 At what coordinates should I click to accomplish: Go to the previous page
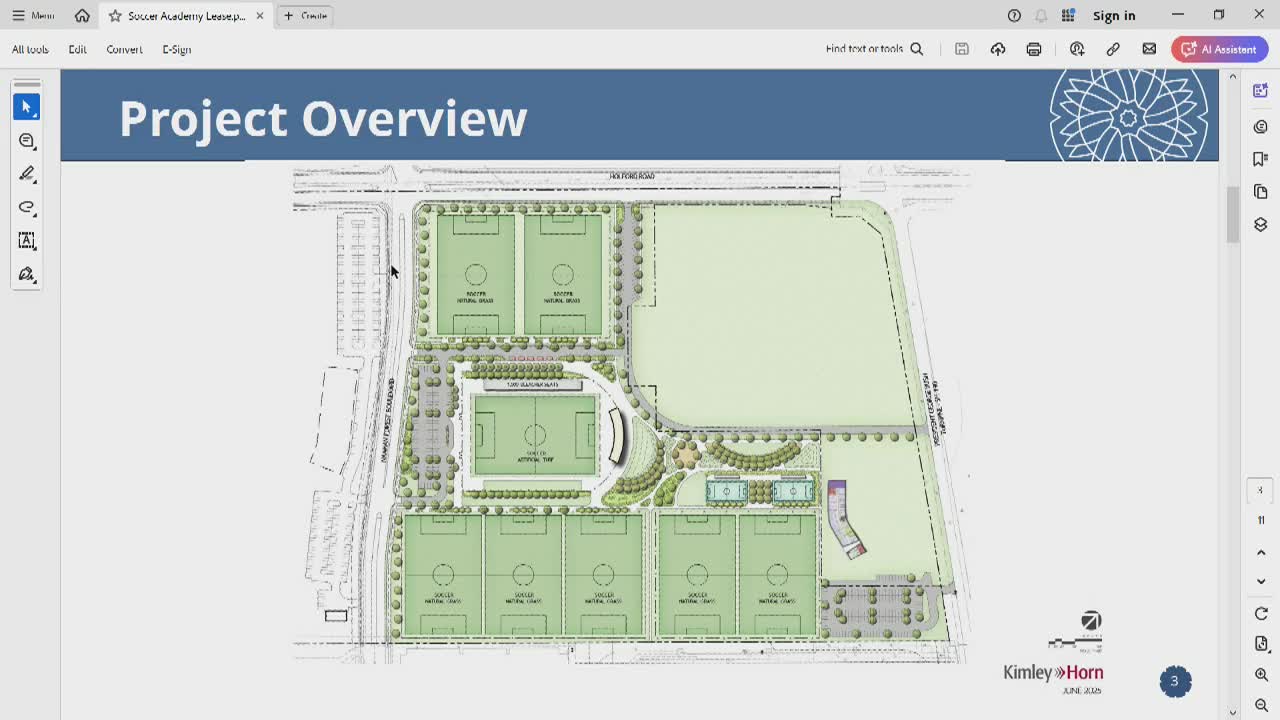pyautogui.click(x=1261, y=553)
